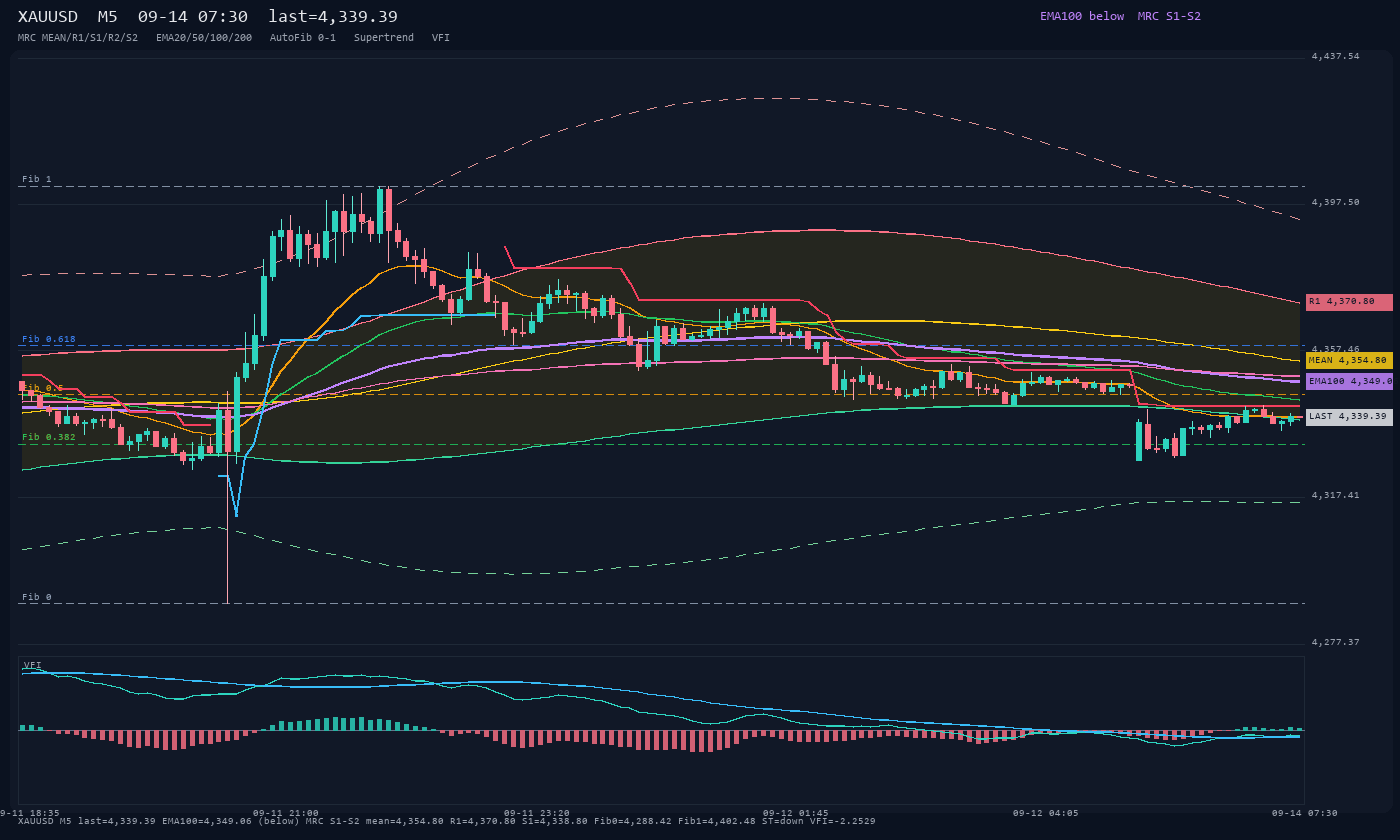The width and height of the screenshot is (1400, 840).
Task: Click the 09-12 01:45 time axis label
Action: click(x=796, y=813)
